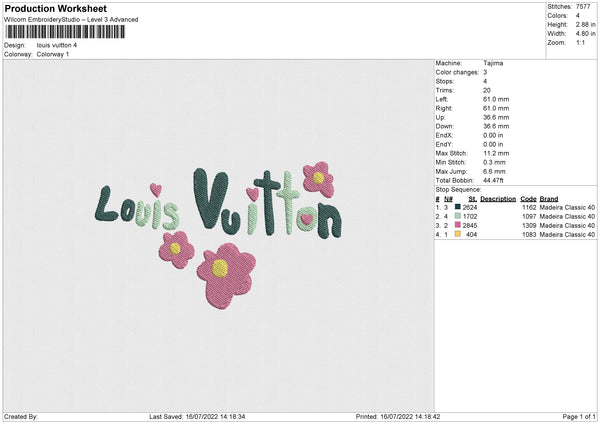The width and height of the screenshot is (600, 424).
Task: Click 'Madeira Classic 40' brand in row 1
Action: [567, 207]
